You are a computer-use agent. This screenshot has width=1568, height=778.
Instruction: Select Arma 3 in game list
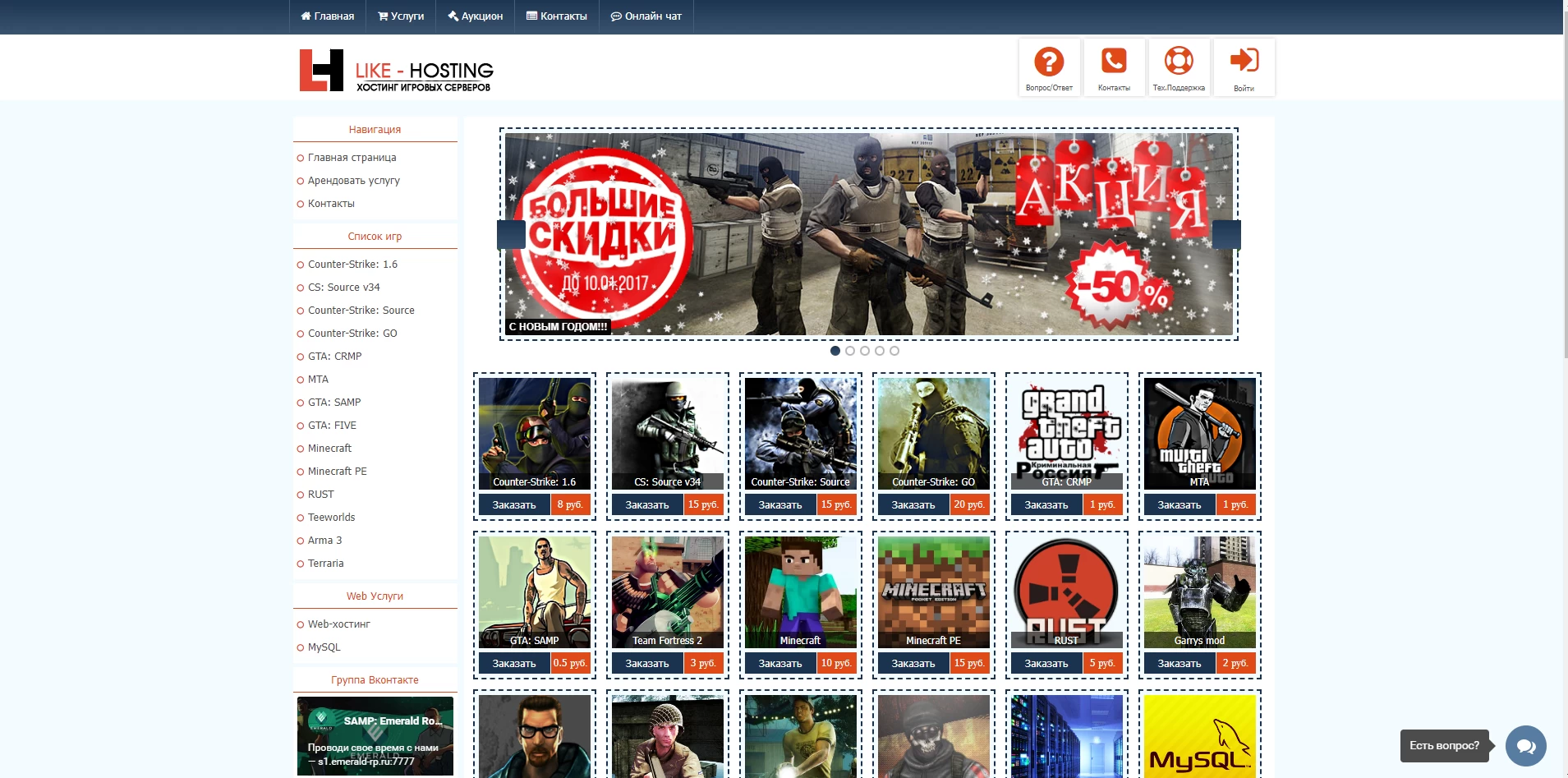click(324, 541)
